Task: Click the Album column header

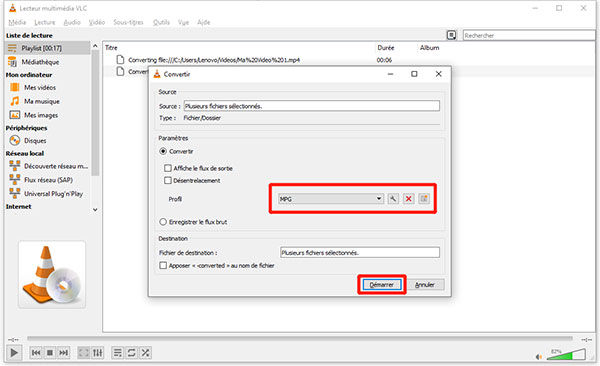Action: coord(429,47)
